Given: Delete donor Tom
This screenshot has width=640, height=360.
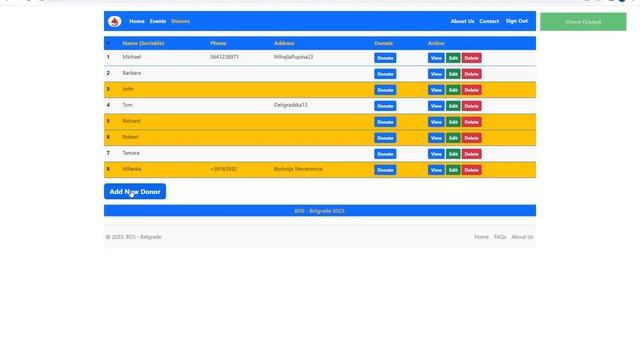Looking at the screenshot, I should [x=471, y=106].
